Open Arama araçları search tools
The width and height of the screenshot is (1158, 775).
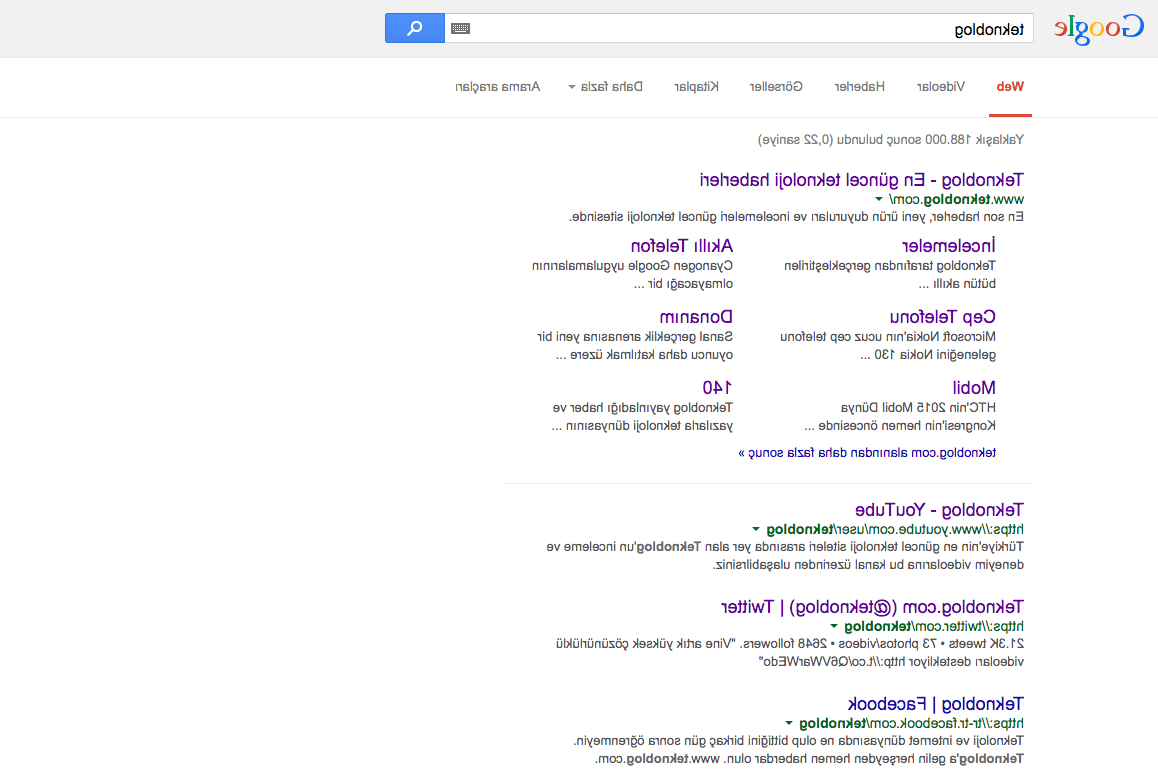(497, 86)
